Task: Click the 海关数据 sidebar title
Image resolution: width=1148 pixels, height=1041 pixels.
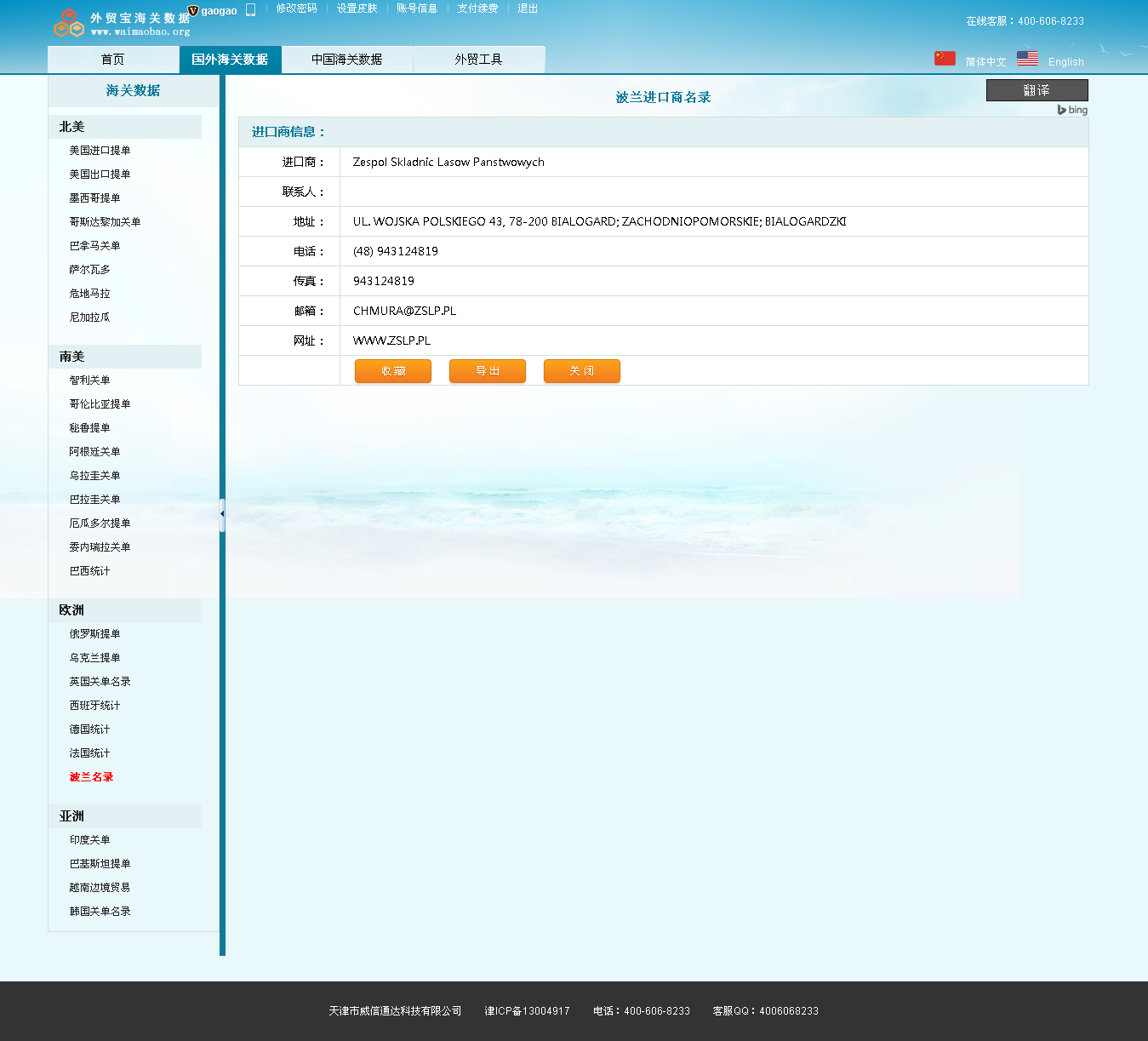Action: (x=133, y=90)
